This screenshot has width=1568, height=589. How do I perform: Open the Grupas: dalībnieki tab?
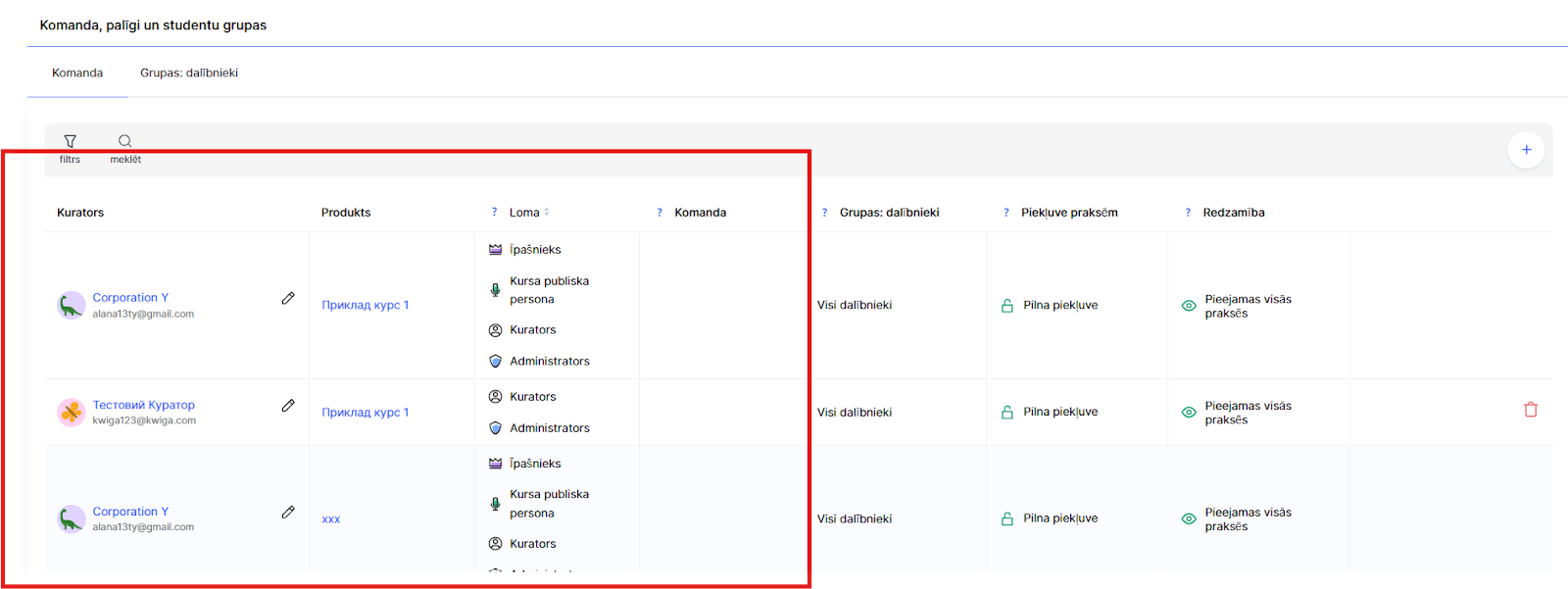coord(189,74)
